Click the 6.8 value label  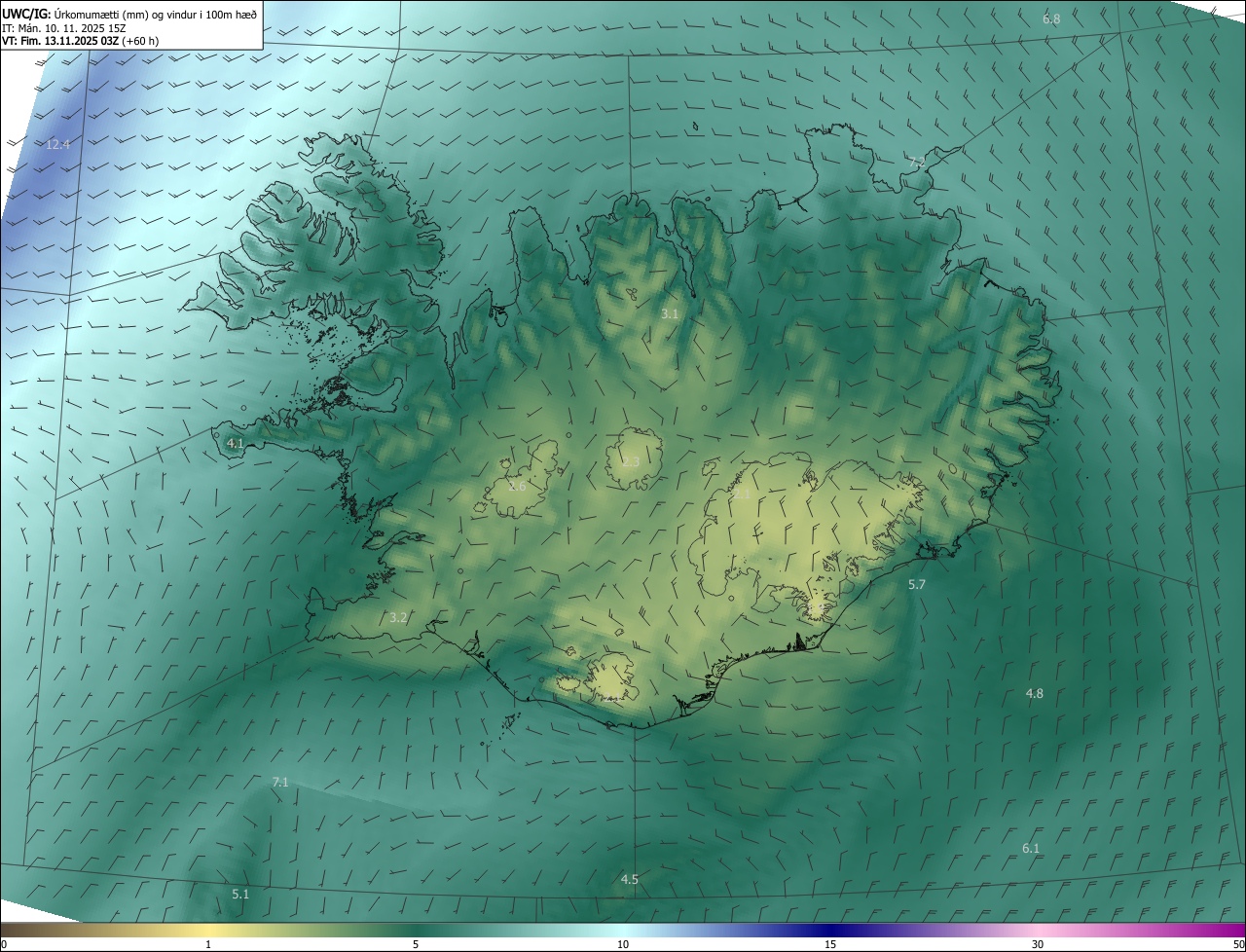1051,19
